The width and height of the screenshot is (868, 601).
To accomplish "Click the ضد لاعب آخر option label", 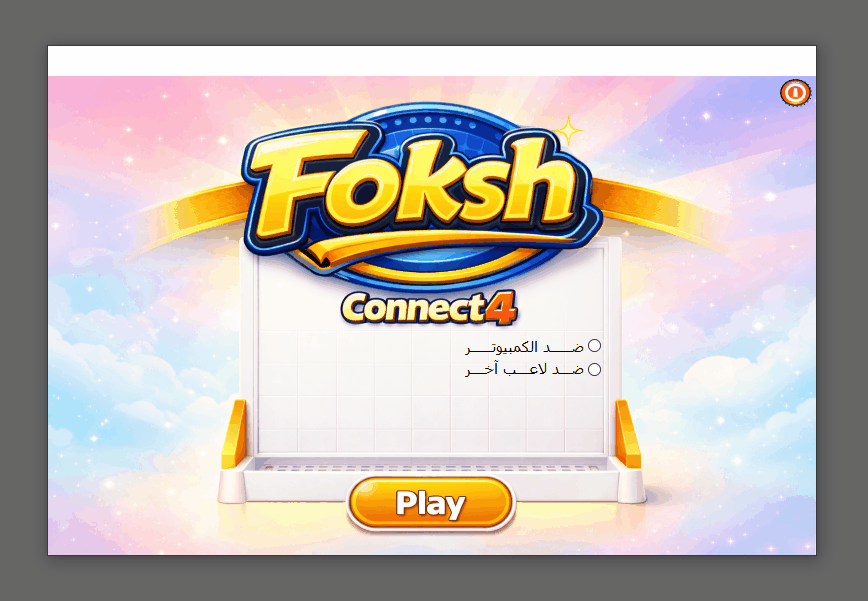I will coord(524,370).
